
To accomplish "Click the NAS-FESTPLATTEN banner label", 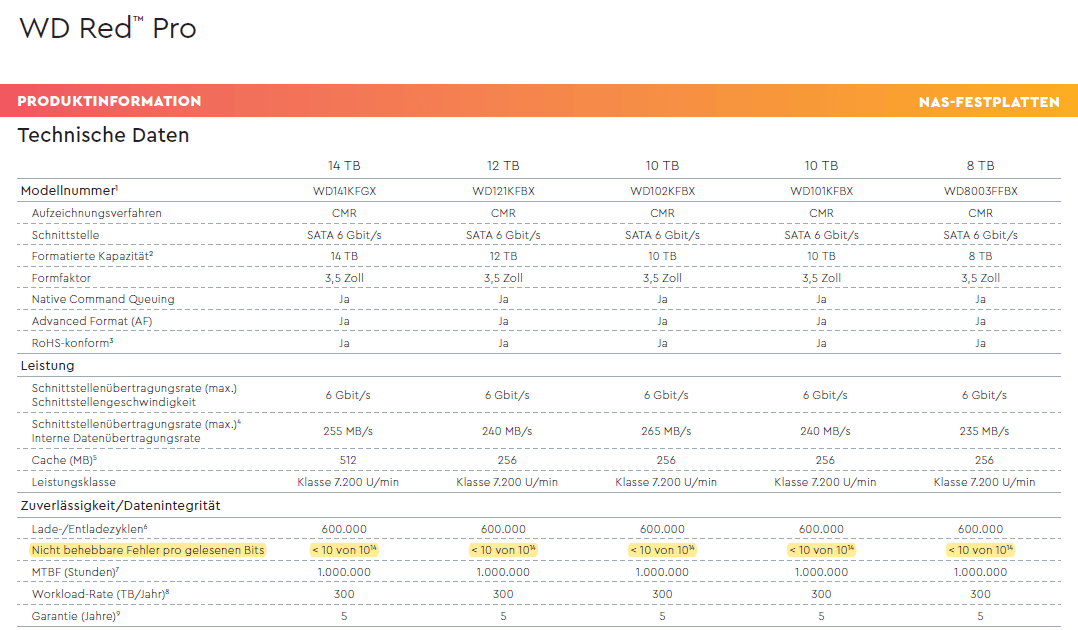I will (989, 102).
